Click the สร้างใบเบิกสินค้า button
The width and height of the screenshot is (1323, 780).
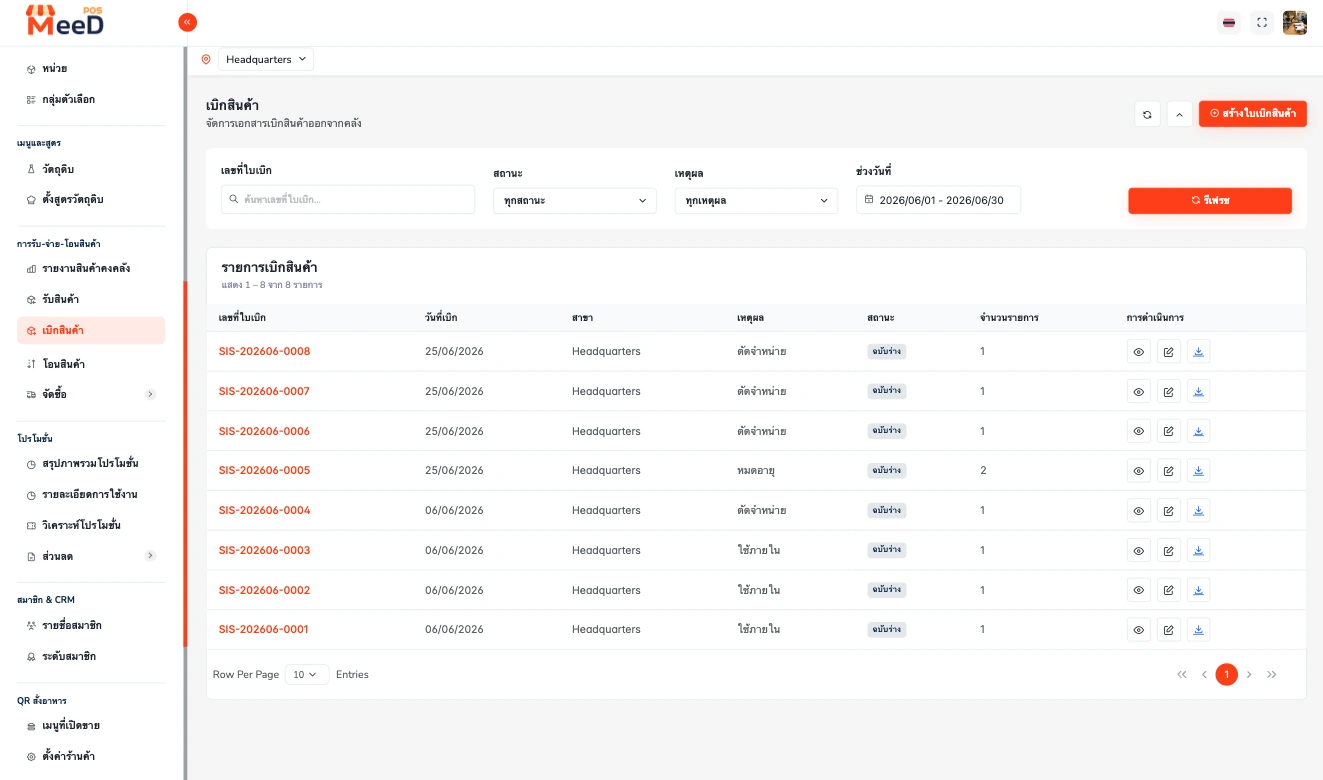click(x=1253, y=114)
